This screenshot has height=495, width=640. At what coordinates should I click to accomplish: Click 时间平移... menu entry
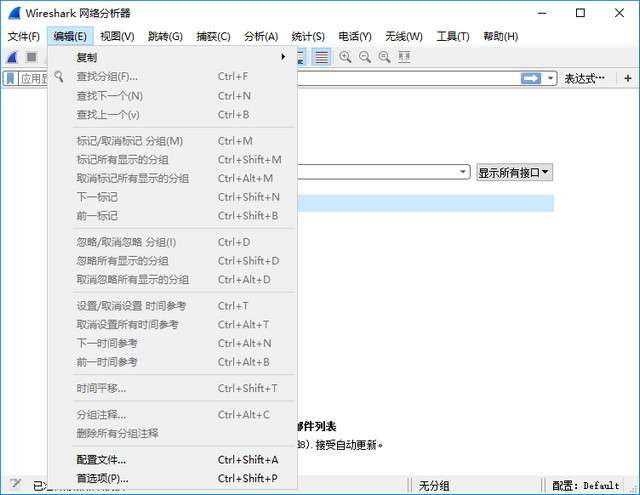(x=172, y=388)
